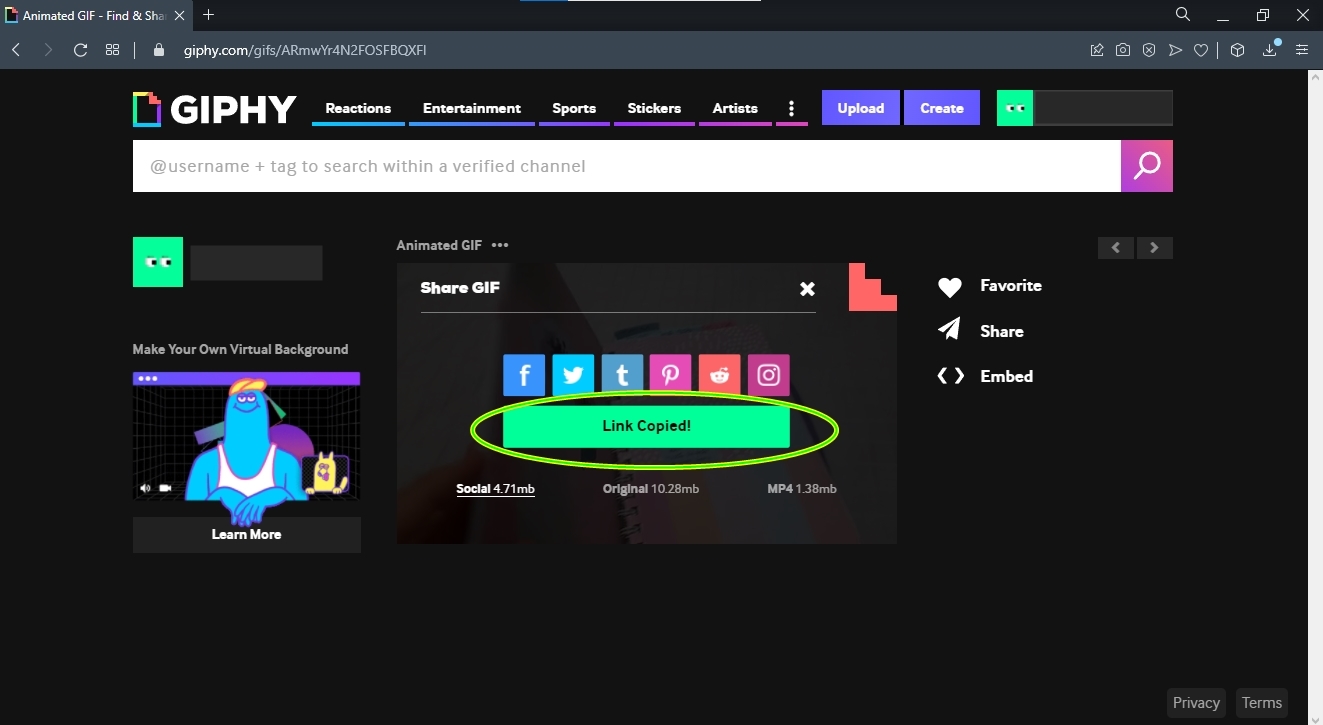The width and height of the screenshot is (1323, 725).
Task: Select Social 4.71mb size option
Action: [495, 489]
